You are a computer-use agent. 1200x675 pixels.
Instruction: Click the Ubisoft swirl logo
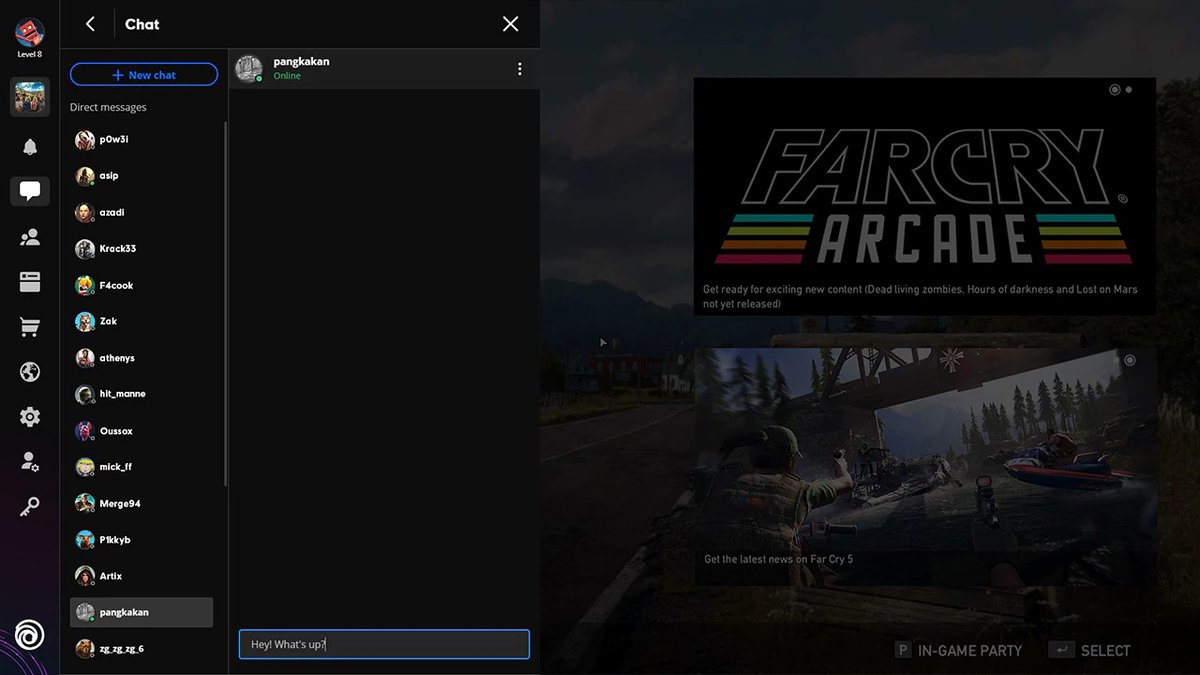30,635
